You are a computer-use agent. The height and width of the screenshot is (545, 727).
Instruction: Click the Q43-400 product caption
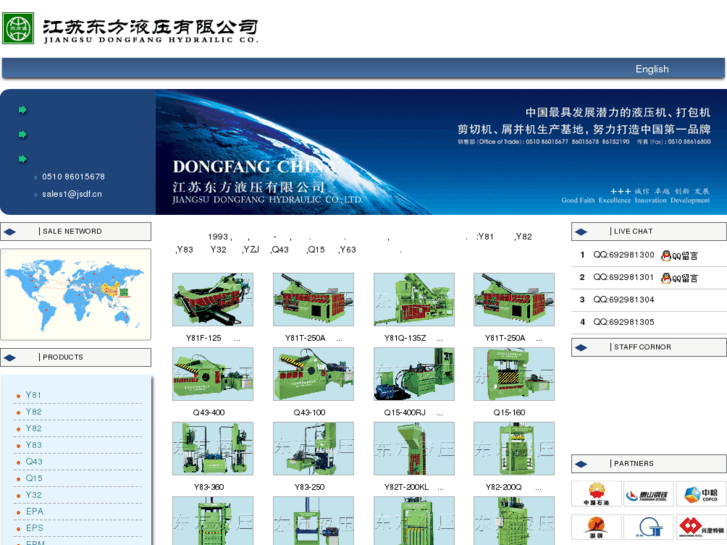click(x=209, y=412)
